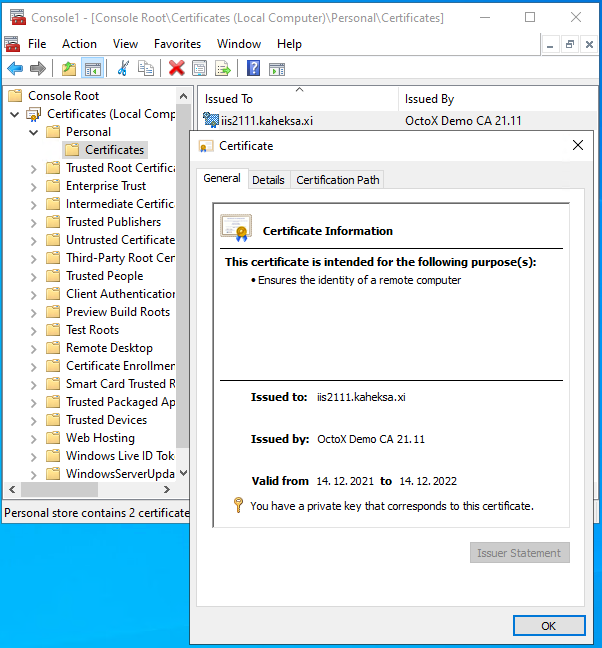Expand the Intermediate Certification node
Screen dimensions: 602x648
tap(33, 205)
